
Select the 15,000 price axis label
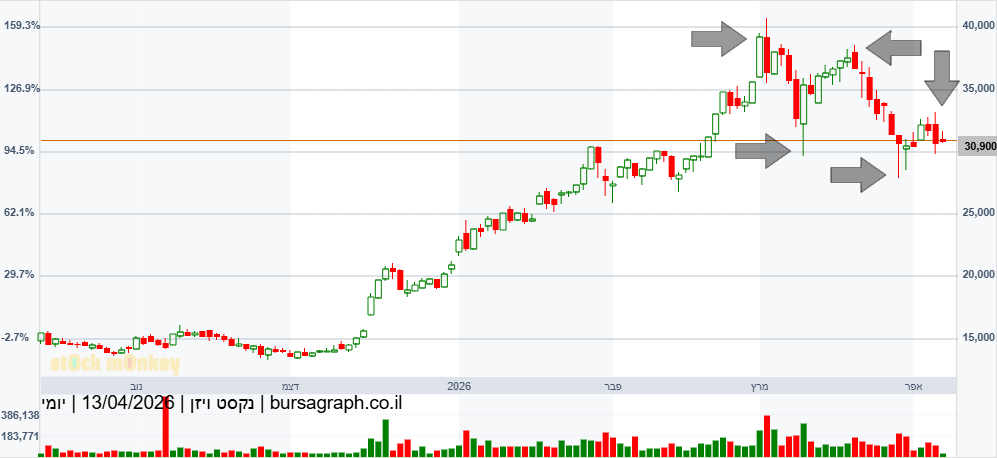979,337
